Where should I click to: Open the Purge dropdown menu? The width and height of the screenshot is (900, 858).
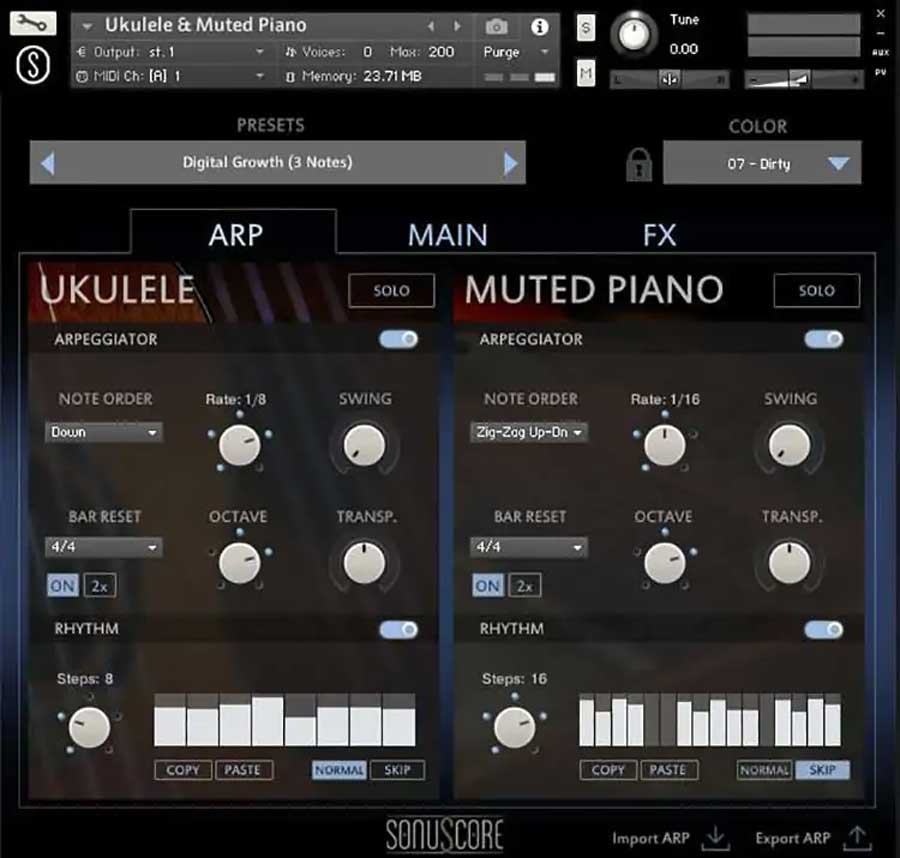point(516,52)
